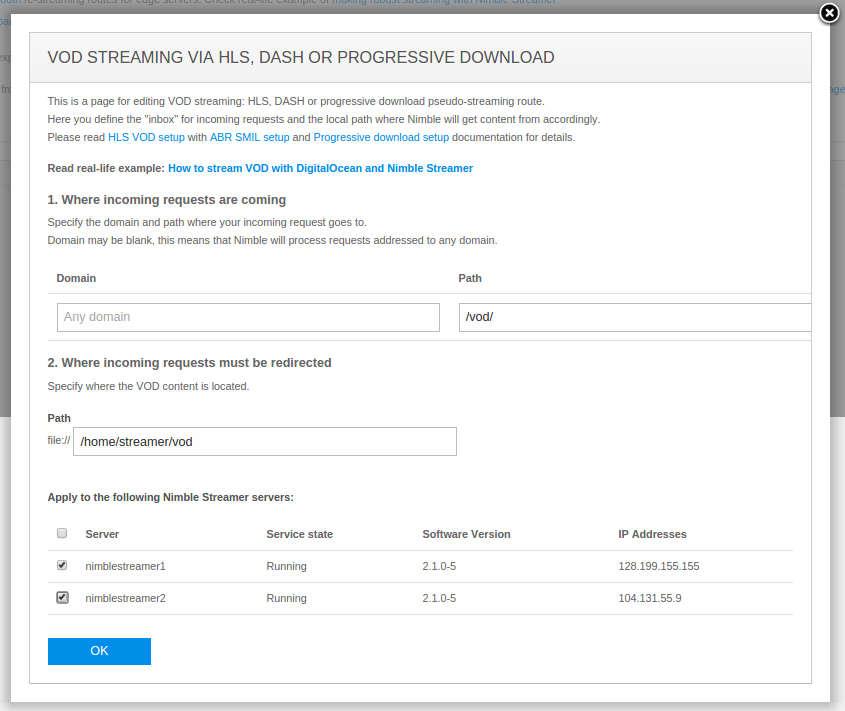Click the file:// prefix label

[x=59, y=440]
